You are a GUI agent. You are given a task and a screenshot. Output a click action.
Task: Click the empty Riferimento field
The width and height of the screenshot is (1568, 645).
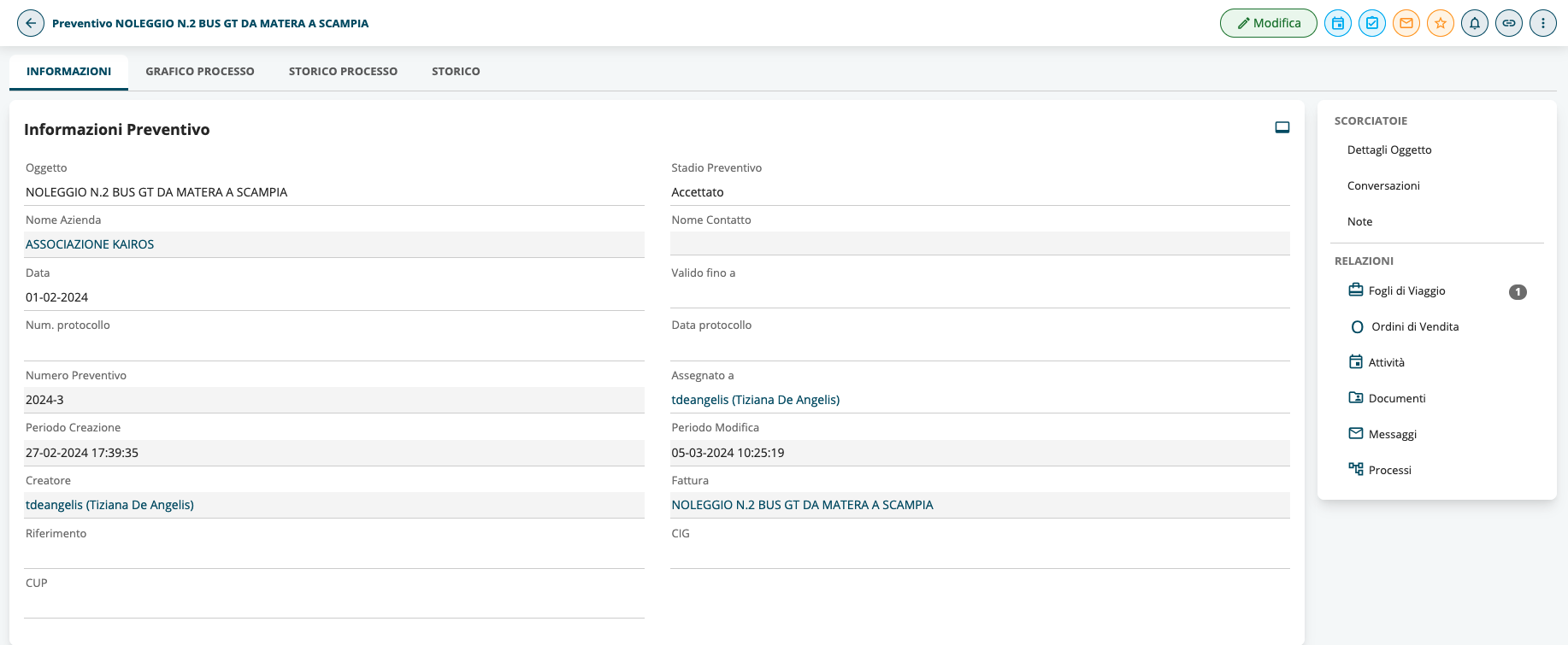point(334,556)
